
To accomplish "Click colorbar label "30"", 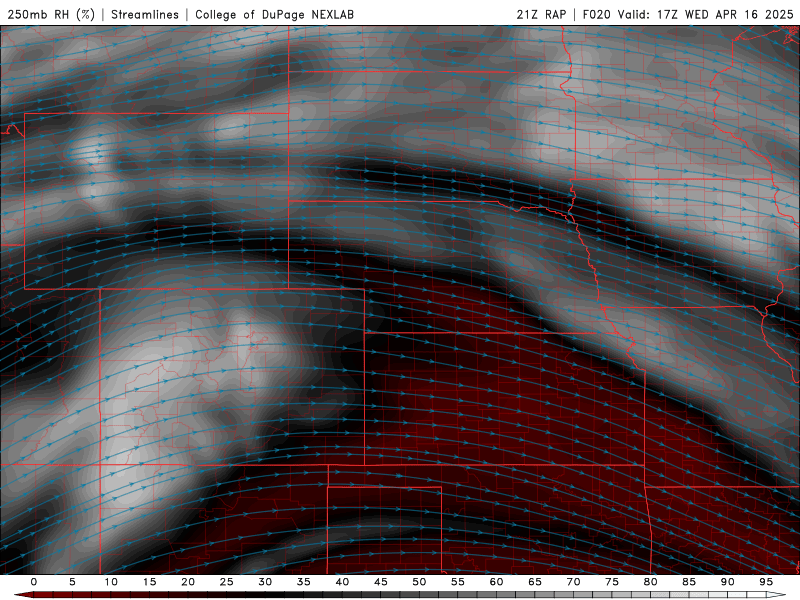I will [265, 582].
